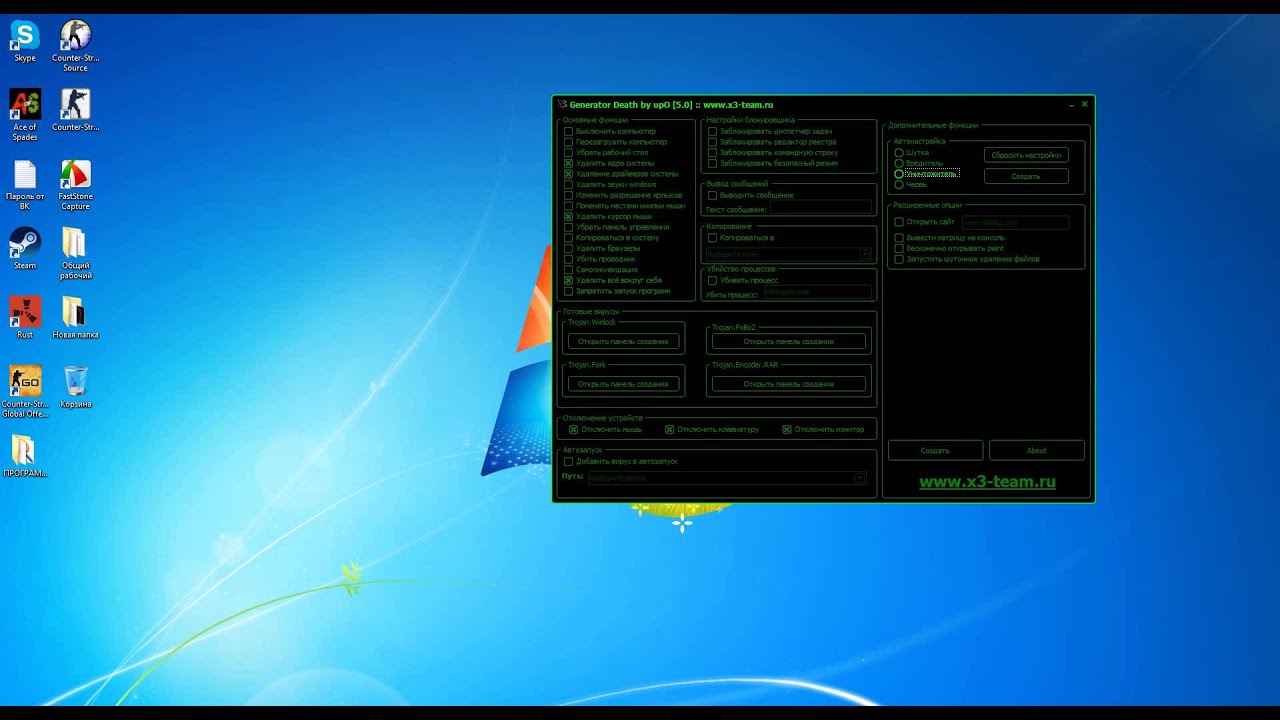Click the About button
Viewport: 1280px width, 720px height.
tap(1037, 450)
